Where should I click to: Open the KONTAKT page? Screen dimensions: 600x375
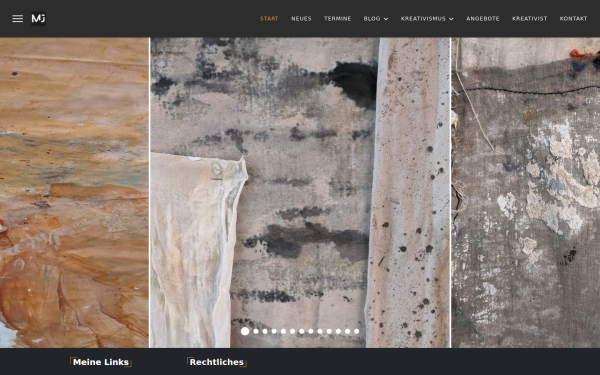573,19
